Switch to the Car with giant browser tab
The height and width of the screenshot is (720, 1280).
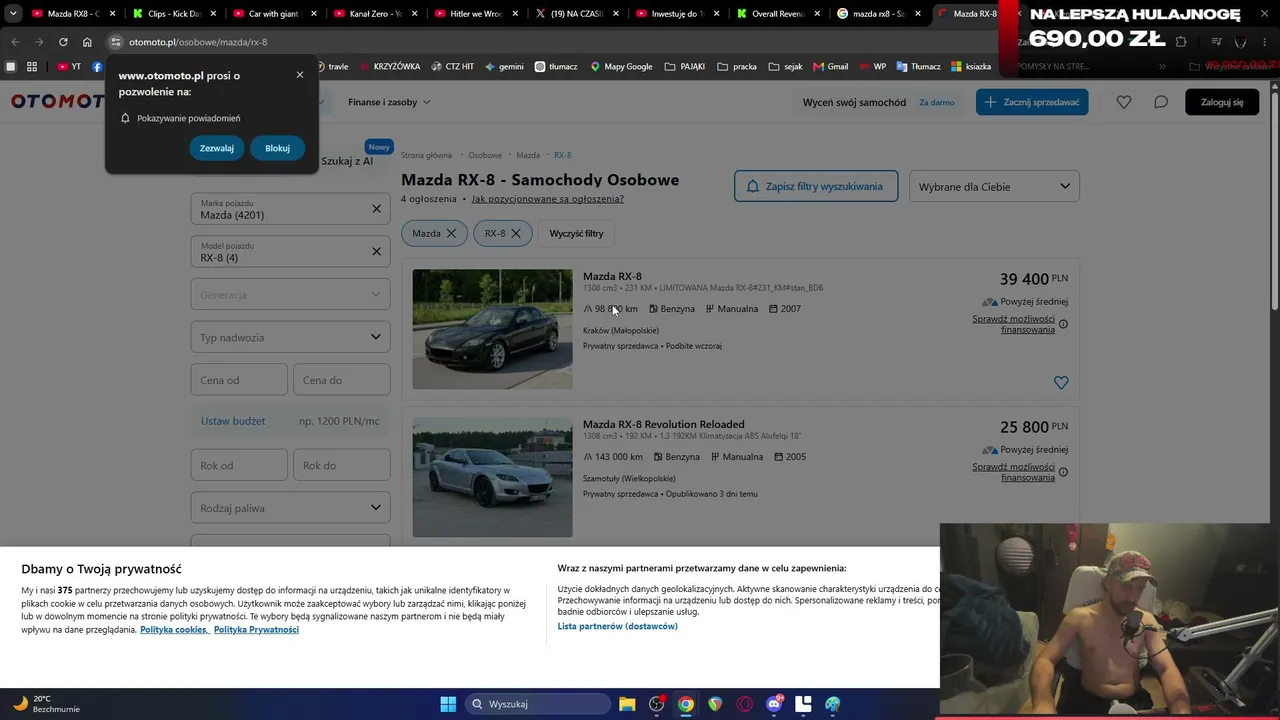click(x=272, y=14)
